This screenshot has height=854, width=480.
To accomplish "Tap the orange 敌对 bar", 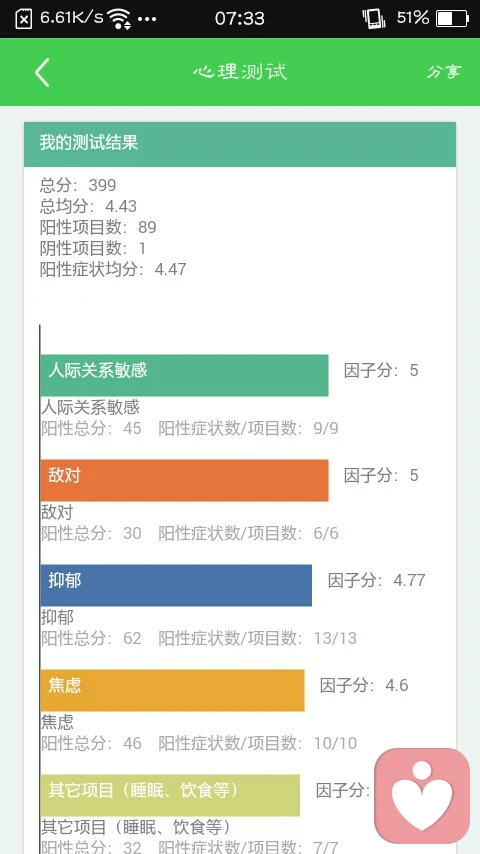I will point(184,480).
